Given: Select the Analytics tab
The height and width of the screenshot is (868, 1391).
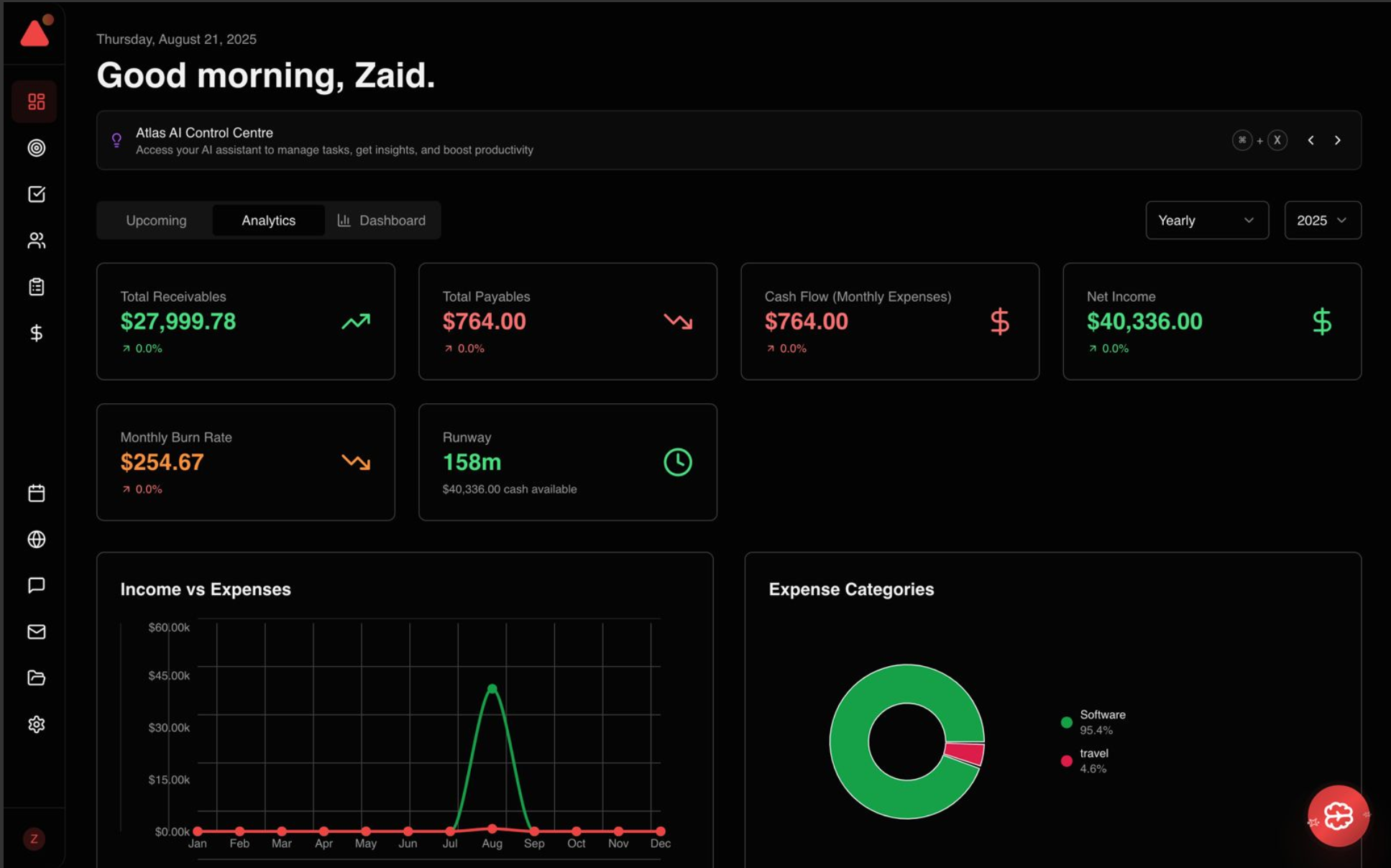Looking at the screenshot, I should pos(268,220).
